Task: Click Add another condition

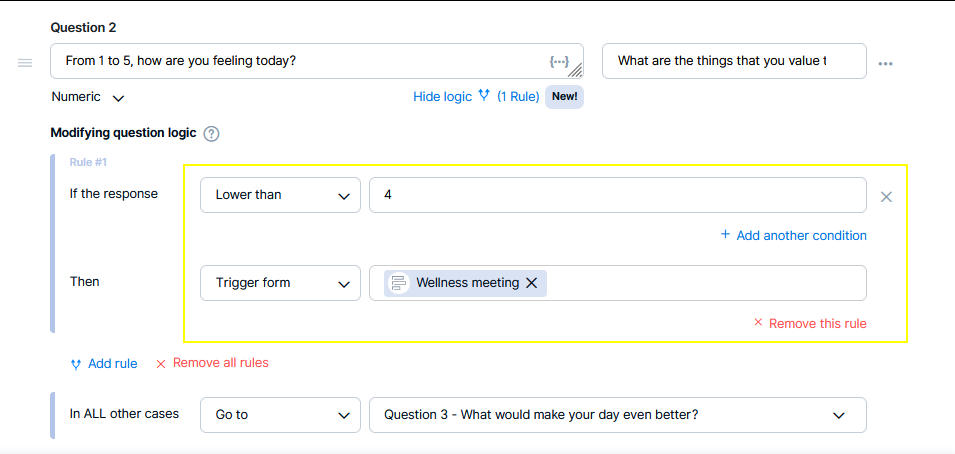Action: click(x=794, y=235)
